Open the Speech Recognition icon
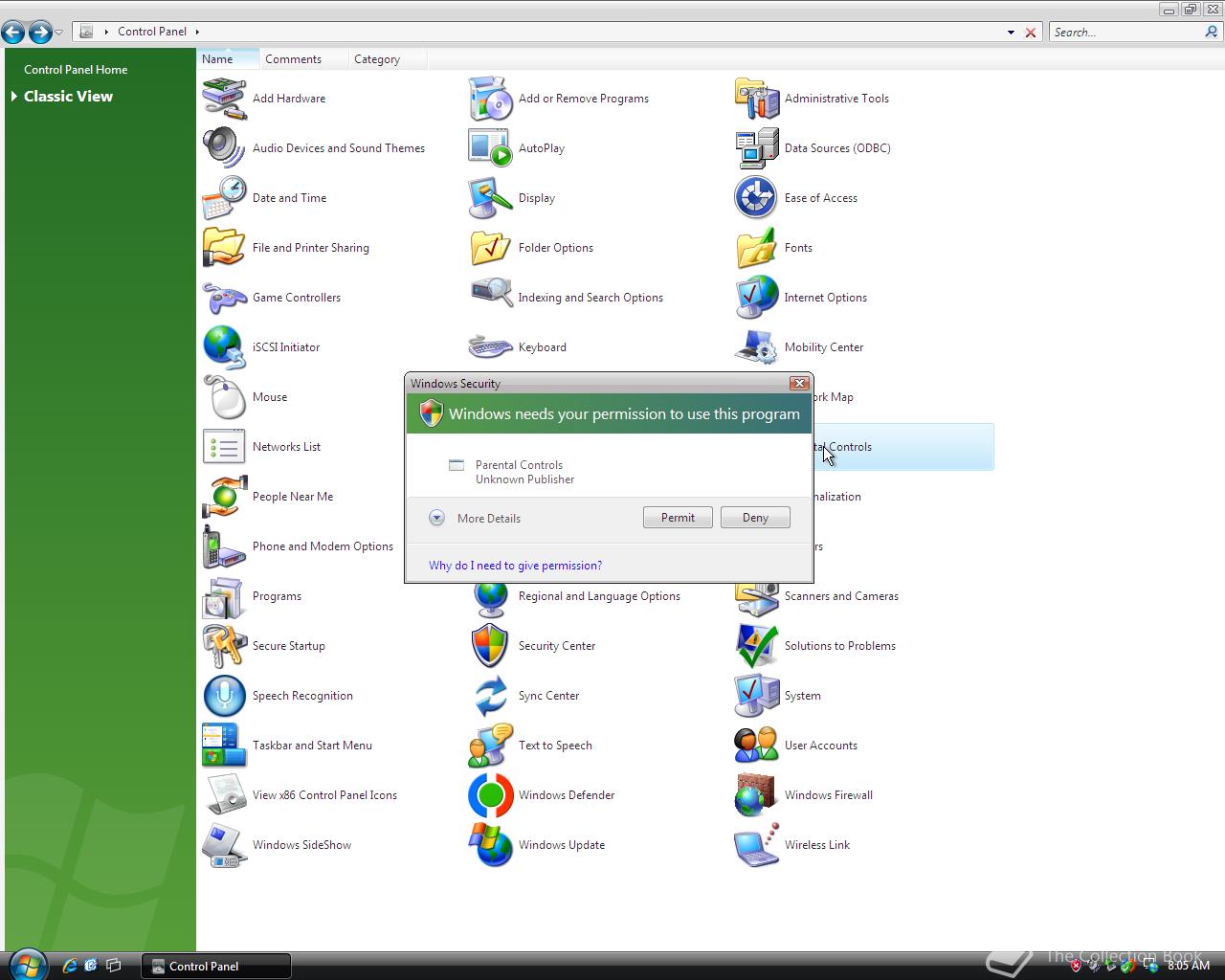 tap(225, 696)
